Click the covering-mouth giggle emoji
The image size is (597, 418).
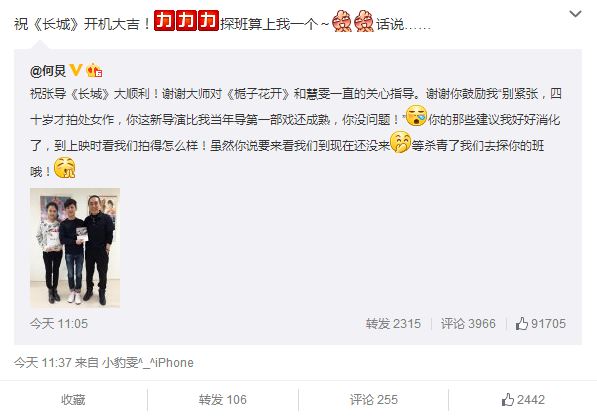[x=401, y=142]
